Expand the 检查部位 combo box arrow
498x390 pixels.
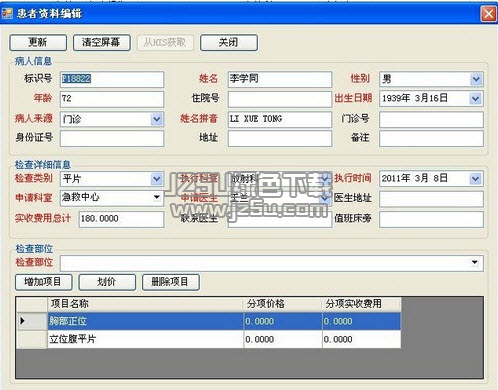point(475,262)
